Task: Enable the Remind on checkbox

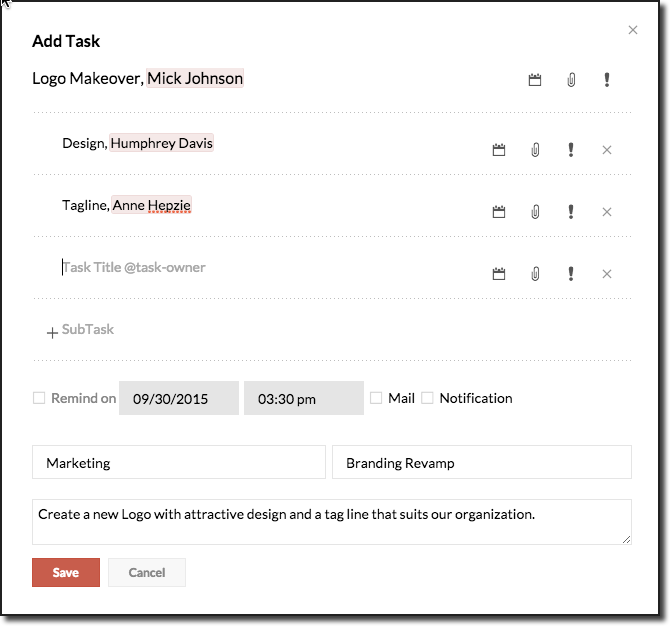Action: pos(39,398)
